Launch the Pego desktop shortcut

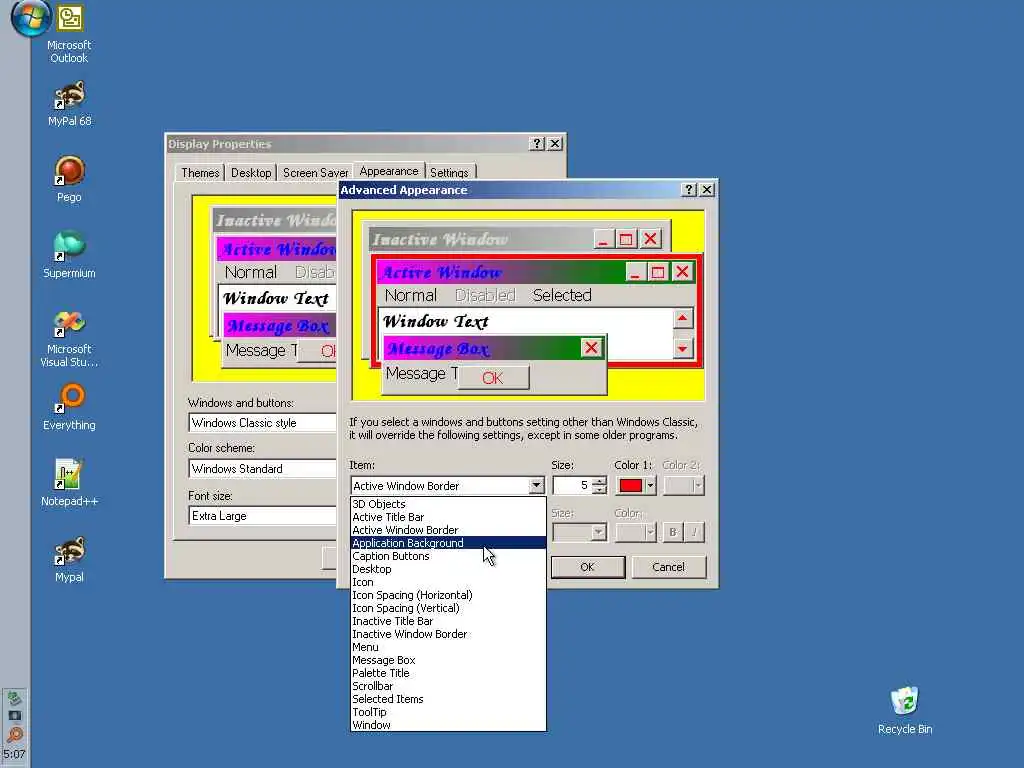[x=69, y=180]
